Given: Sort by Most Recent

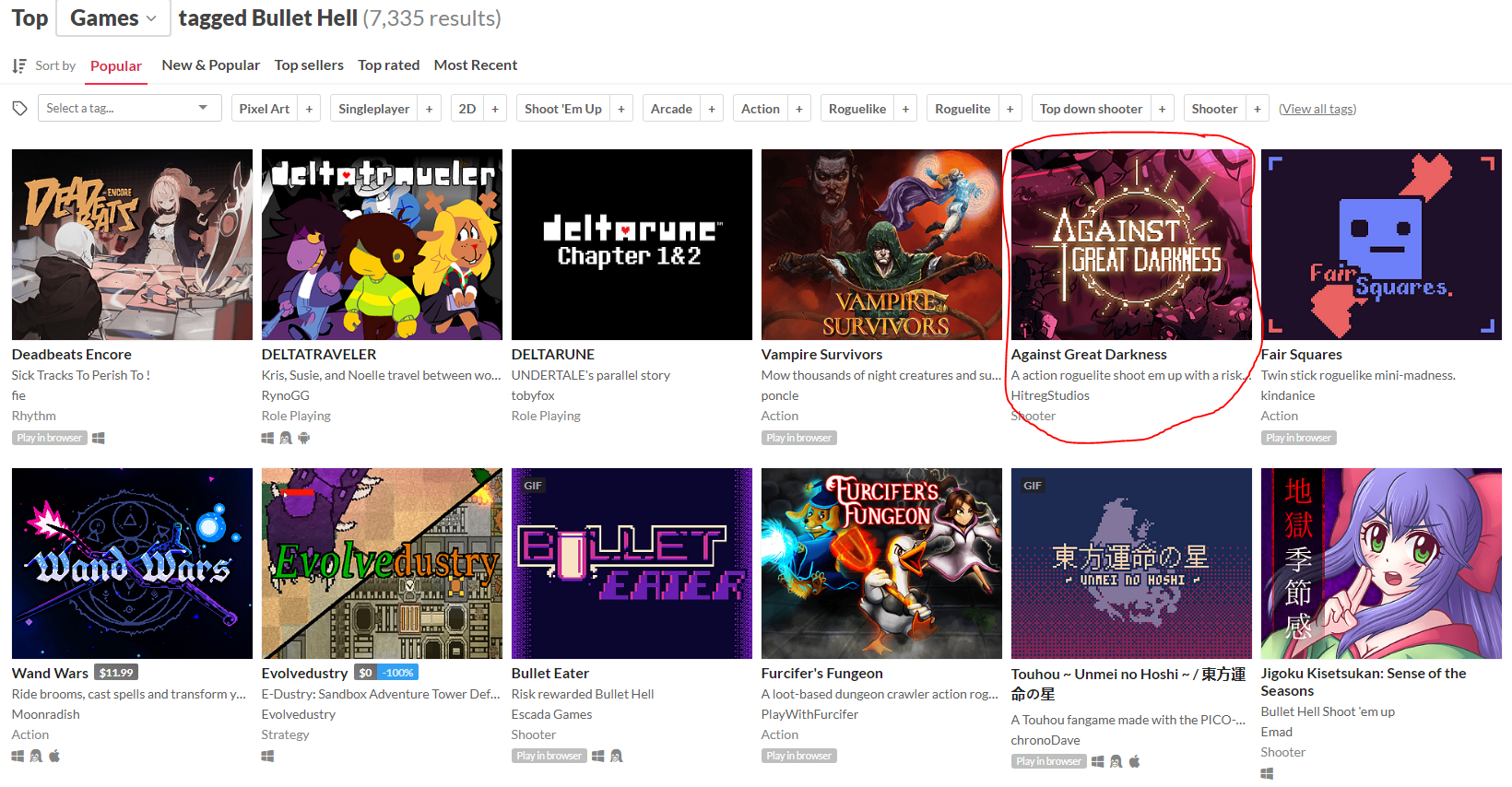Looking at the screenshot, I should [x=476, y=65].
